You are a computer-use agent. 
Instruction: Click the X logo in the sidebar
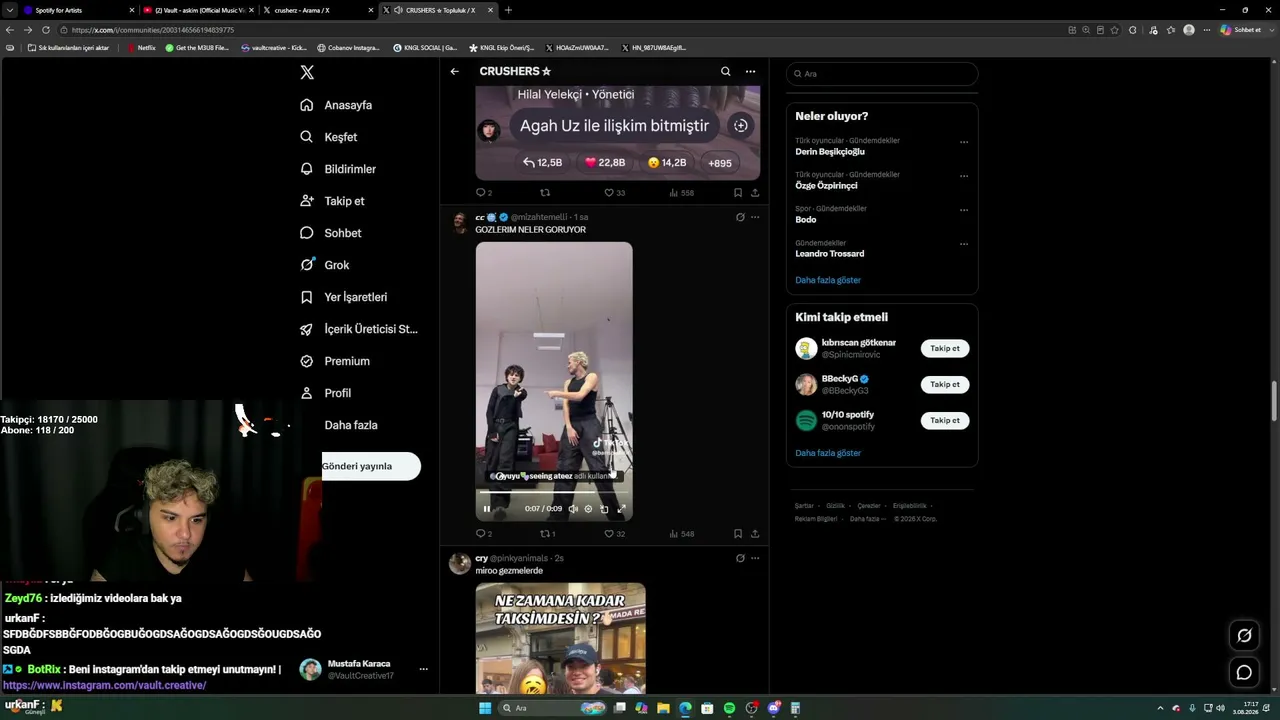tap(307, 72)
